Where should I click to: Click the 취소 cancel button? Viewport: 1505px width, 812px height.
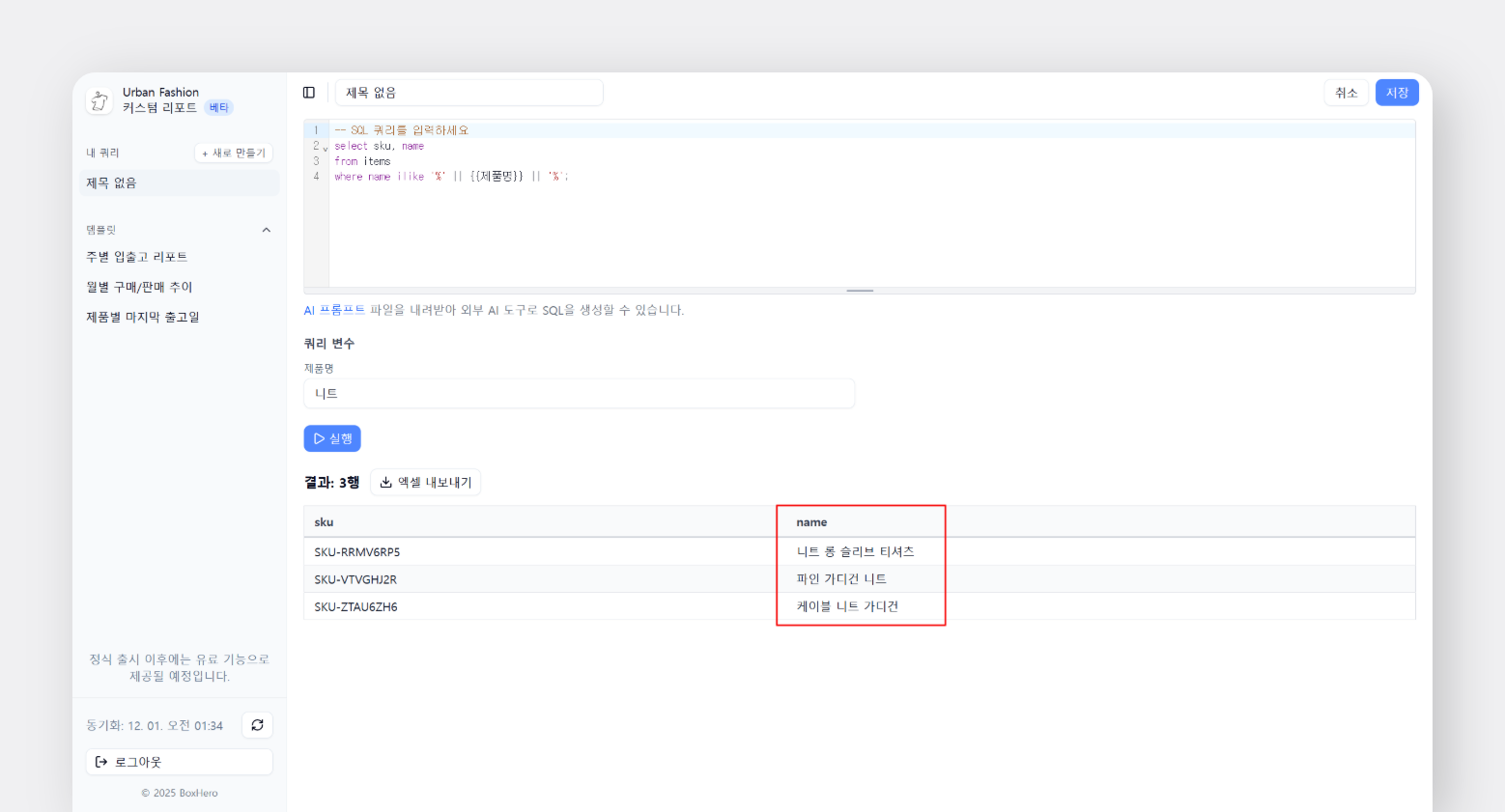(1346, 93)
